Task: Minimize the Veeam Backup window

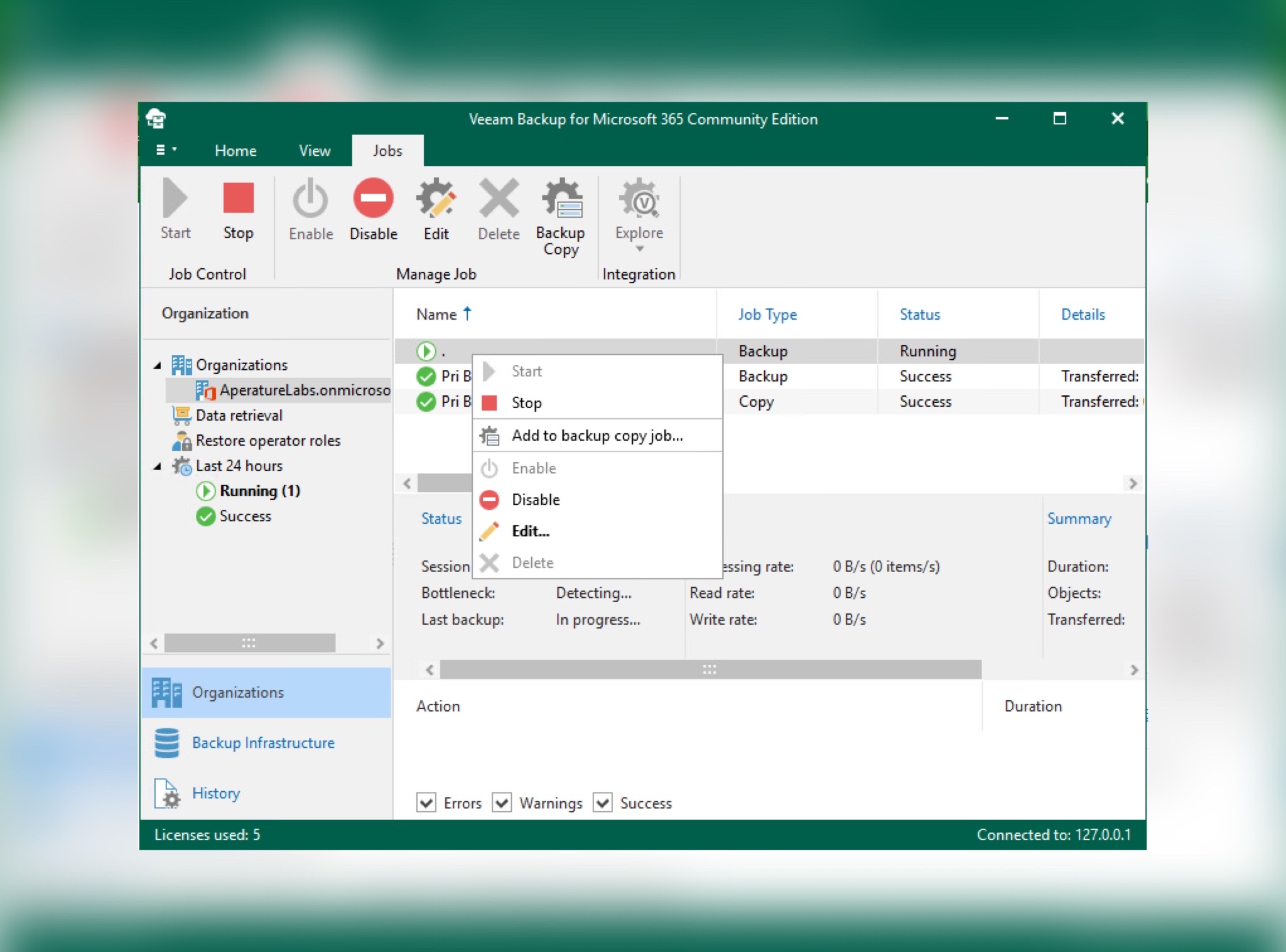Action: click(x=1002, y=118)
